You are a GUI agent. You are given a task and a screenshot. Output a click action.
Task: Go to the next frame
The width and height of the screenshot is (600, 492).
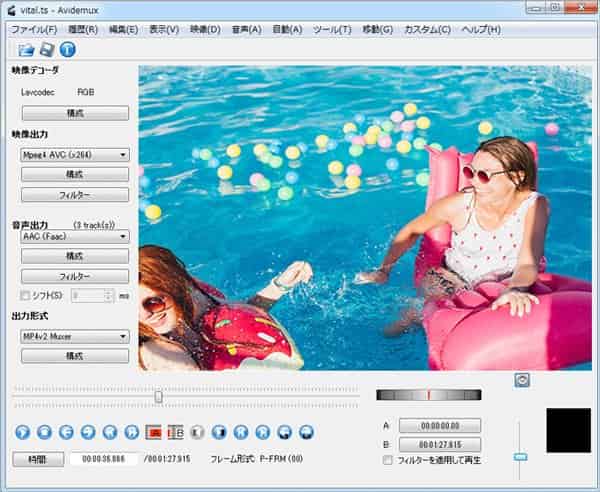point(88,432)
